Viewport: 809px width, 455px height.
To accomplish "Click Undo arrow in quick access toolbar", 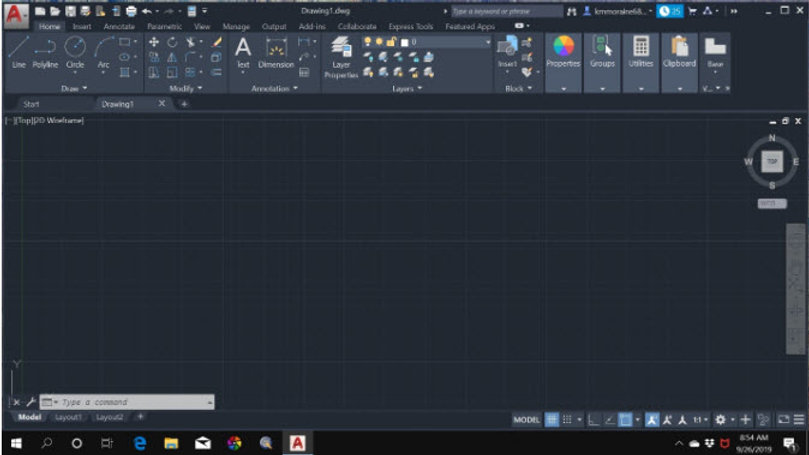I will point(147,11).
